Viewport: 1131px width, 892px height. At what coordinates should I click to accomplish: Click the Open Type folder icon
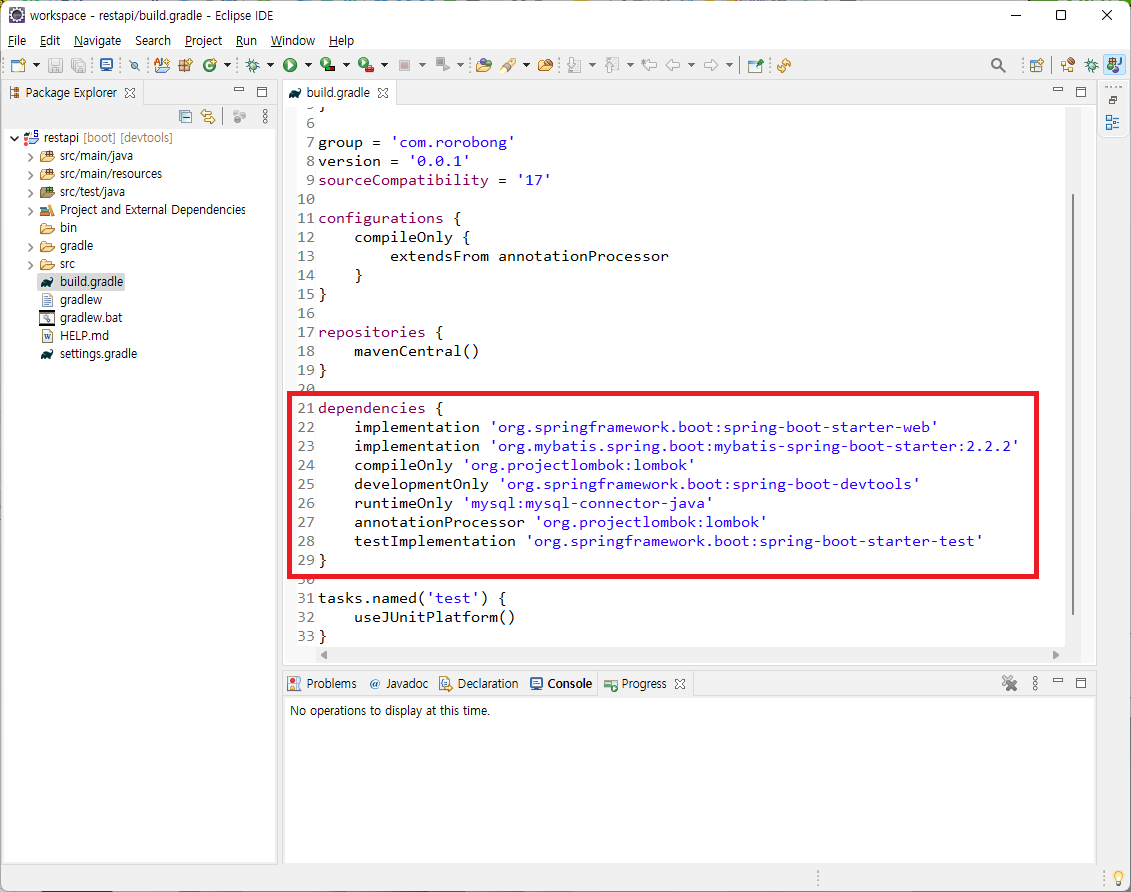484,66
